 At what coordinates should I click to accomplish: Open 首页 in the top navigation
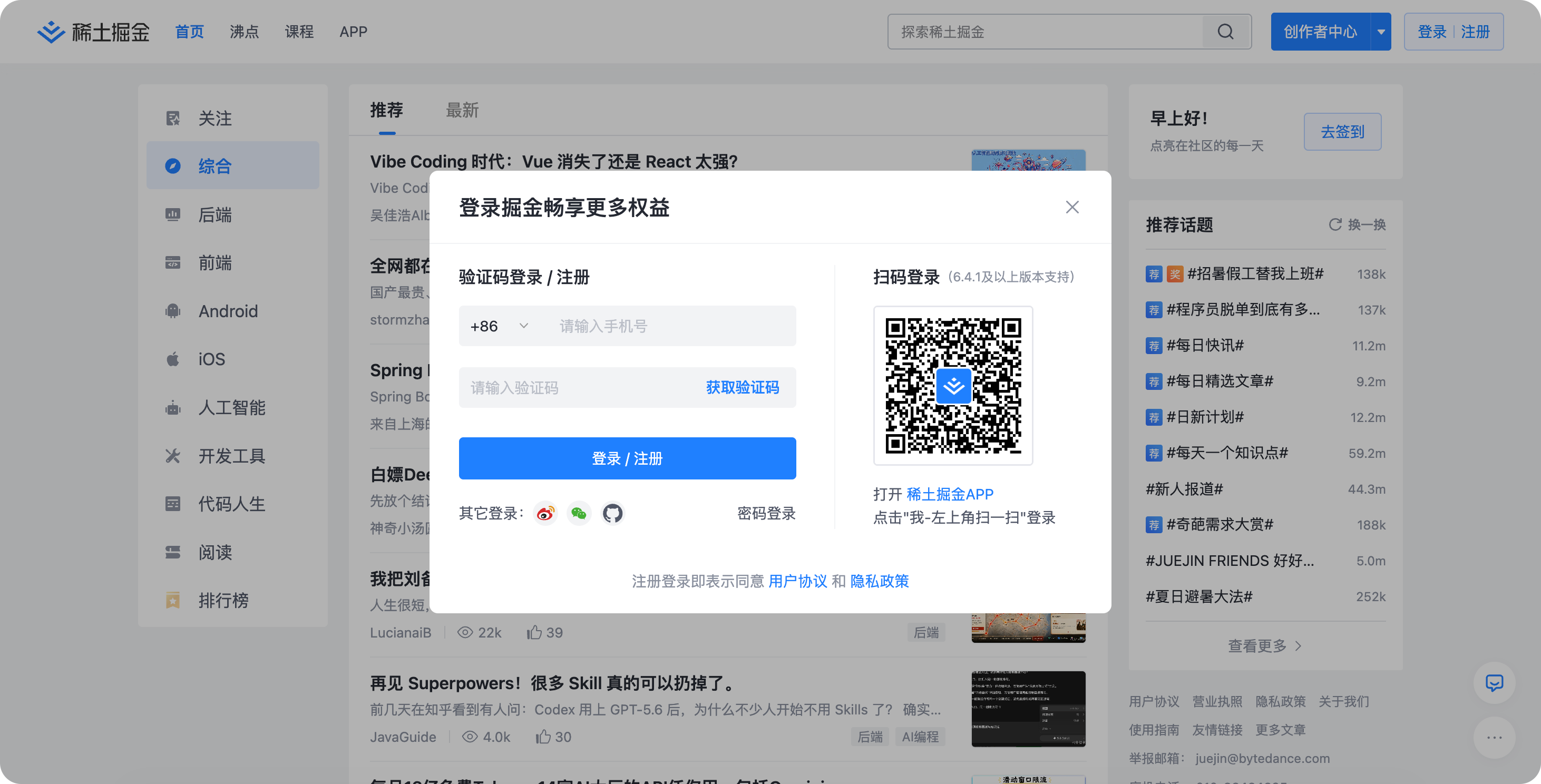[x=190, y=32]
